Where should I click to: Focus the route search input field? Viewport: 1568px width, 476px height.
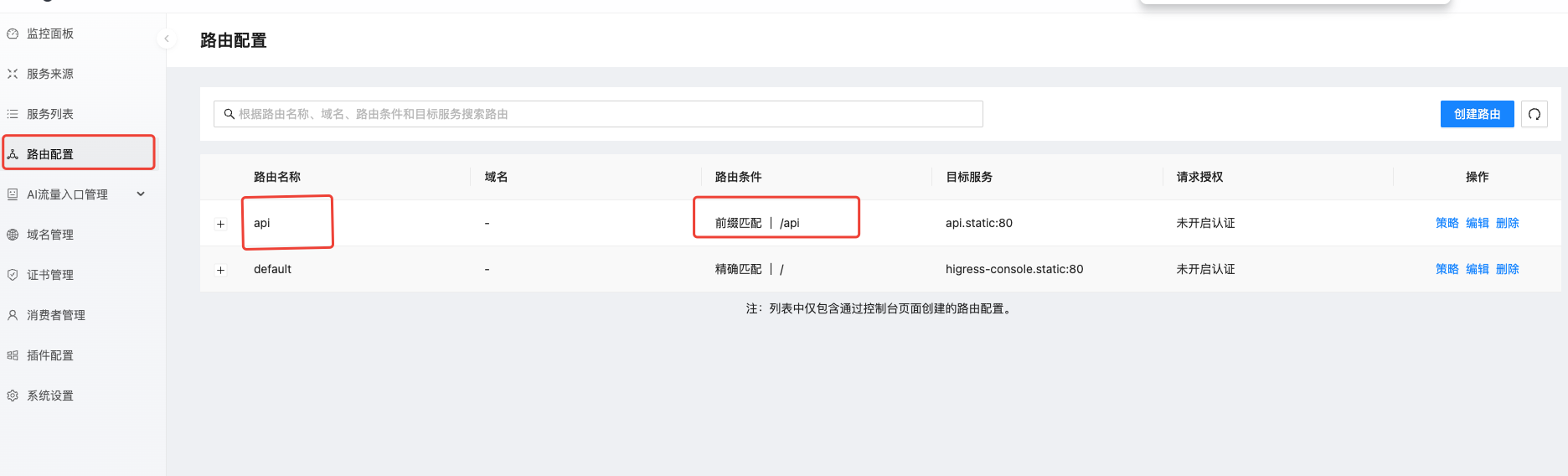click(x=598, y=114)
